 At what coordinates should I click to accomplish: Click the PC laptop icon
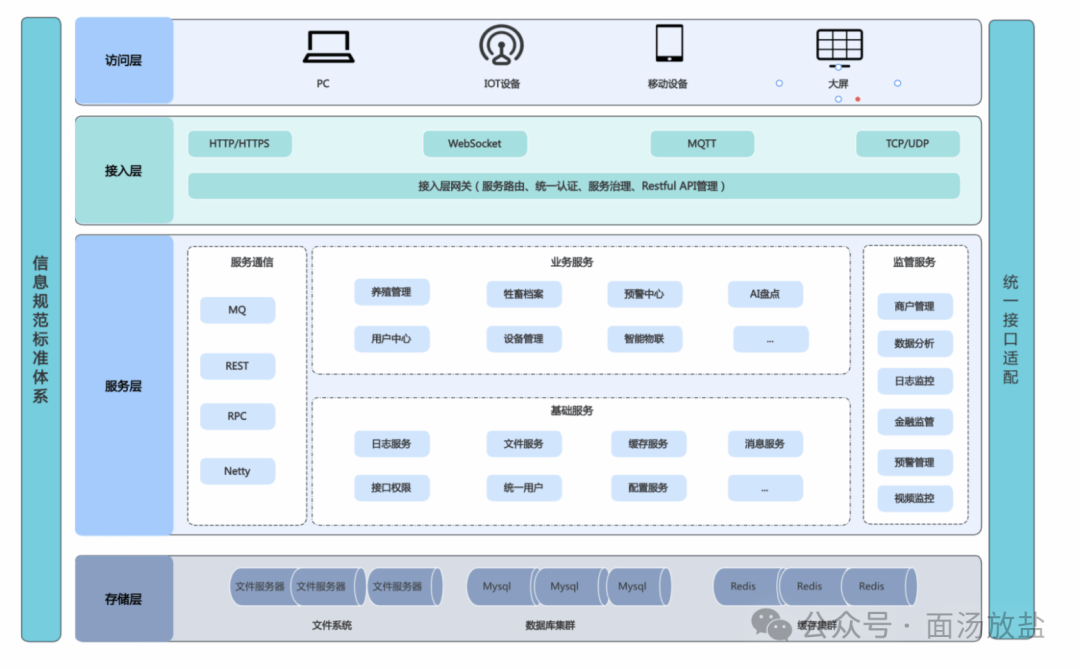[x=329, y=48]
